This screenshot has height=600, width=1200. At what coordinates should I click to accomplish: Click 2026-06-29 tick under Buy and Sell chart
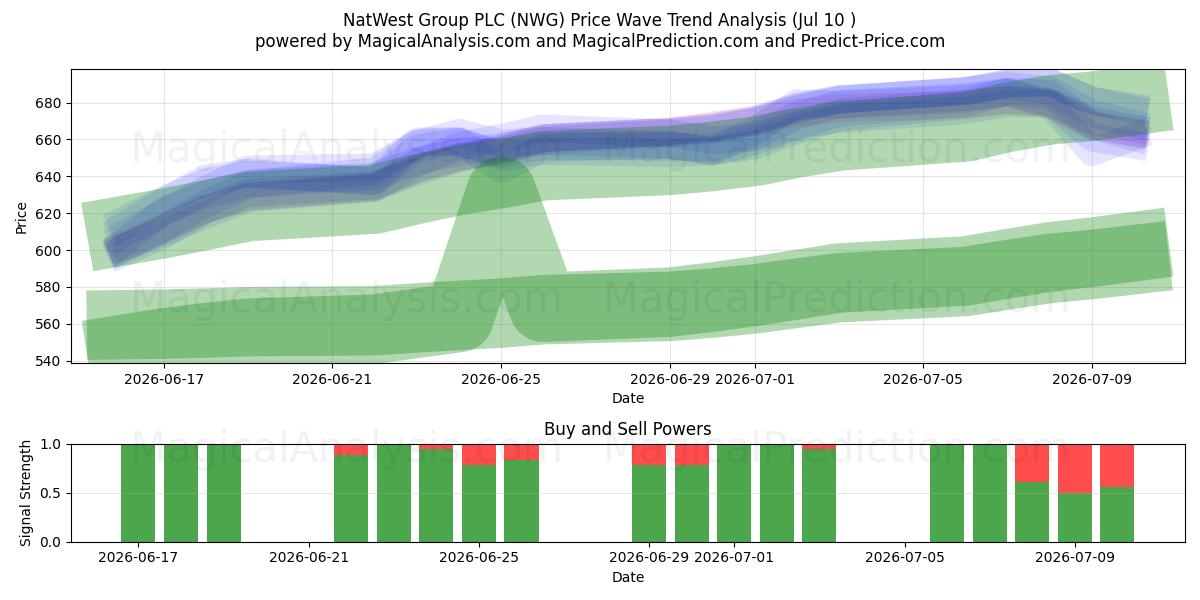(x=649, y=558)
